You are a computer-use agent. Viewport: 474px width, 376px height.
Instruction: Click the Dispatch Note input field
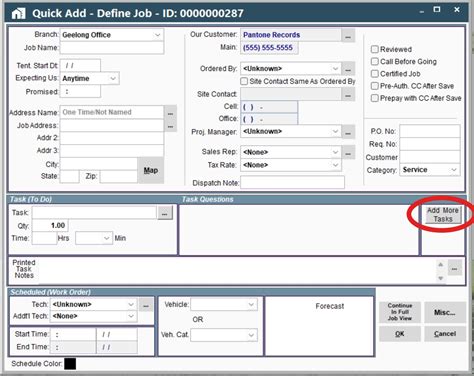click(x=292, y=182)
